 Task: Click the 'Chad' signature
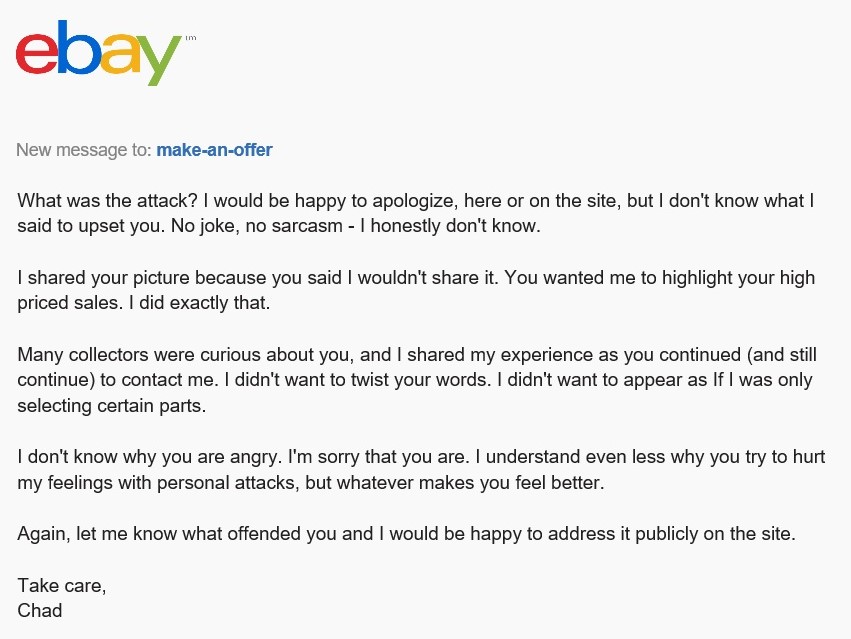[40, 611]
